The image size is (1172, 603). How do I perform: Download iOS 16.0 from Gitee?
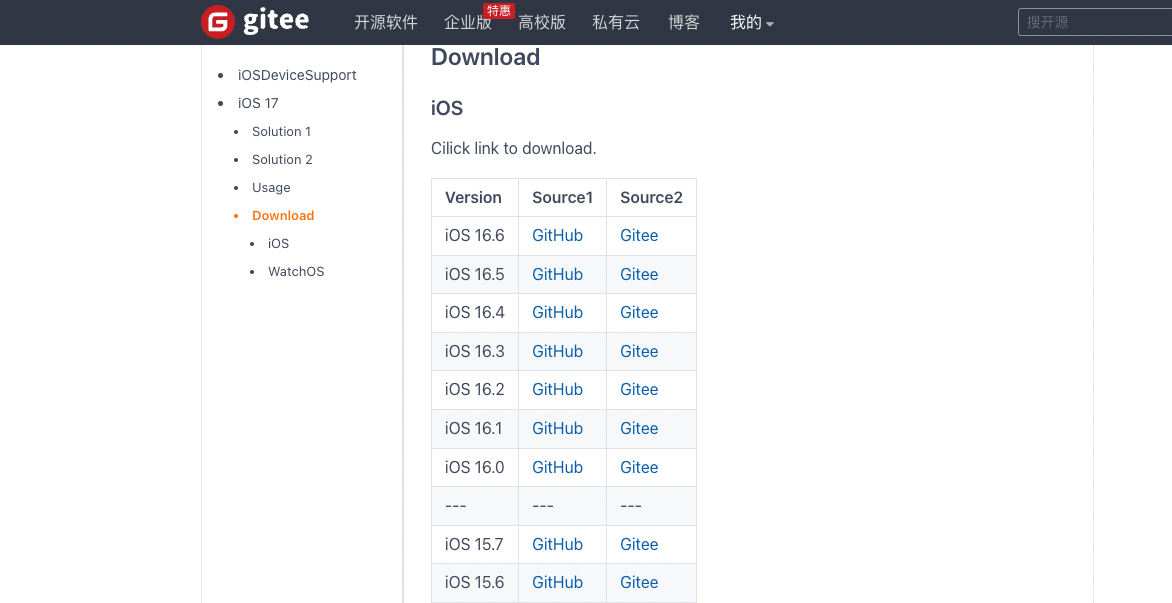(x=639, y=467)
